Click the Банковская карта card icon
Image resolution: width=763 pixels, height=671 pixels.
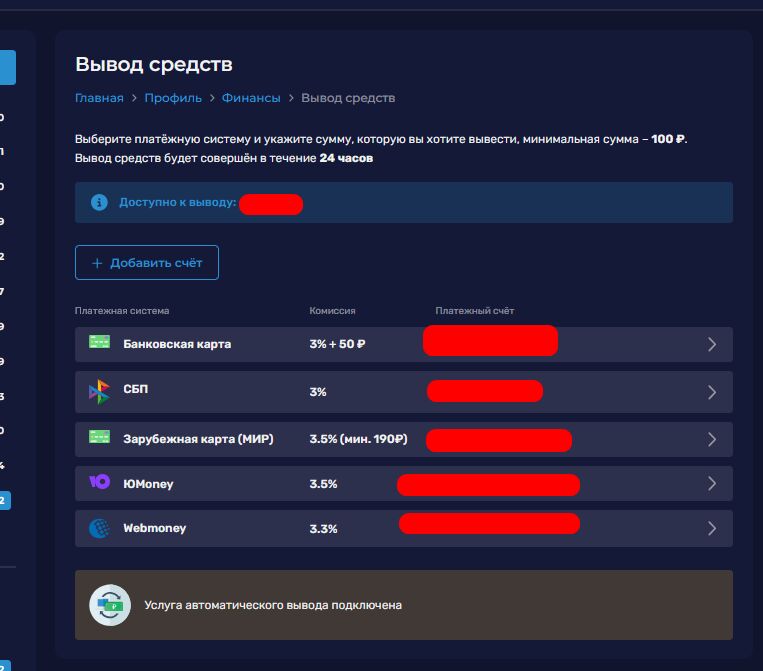click(99, 343)
